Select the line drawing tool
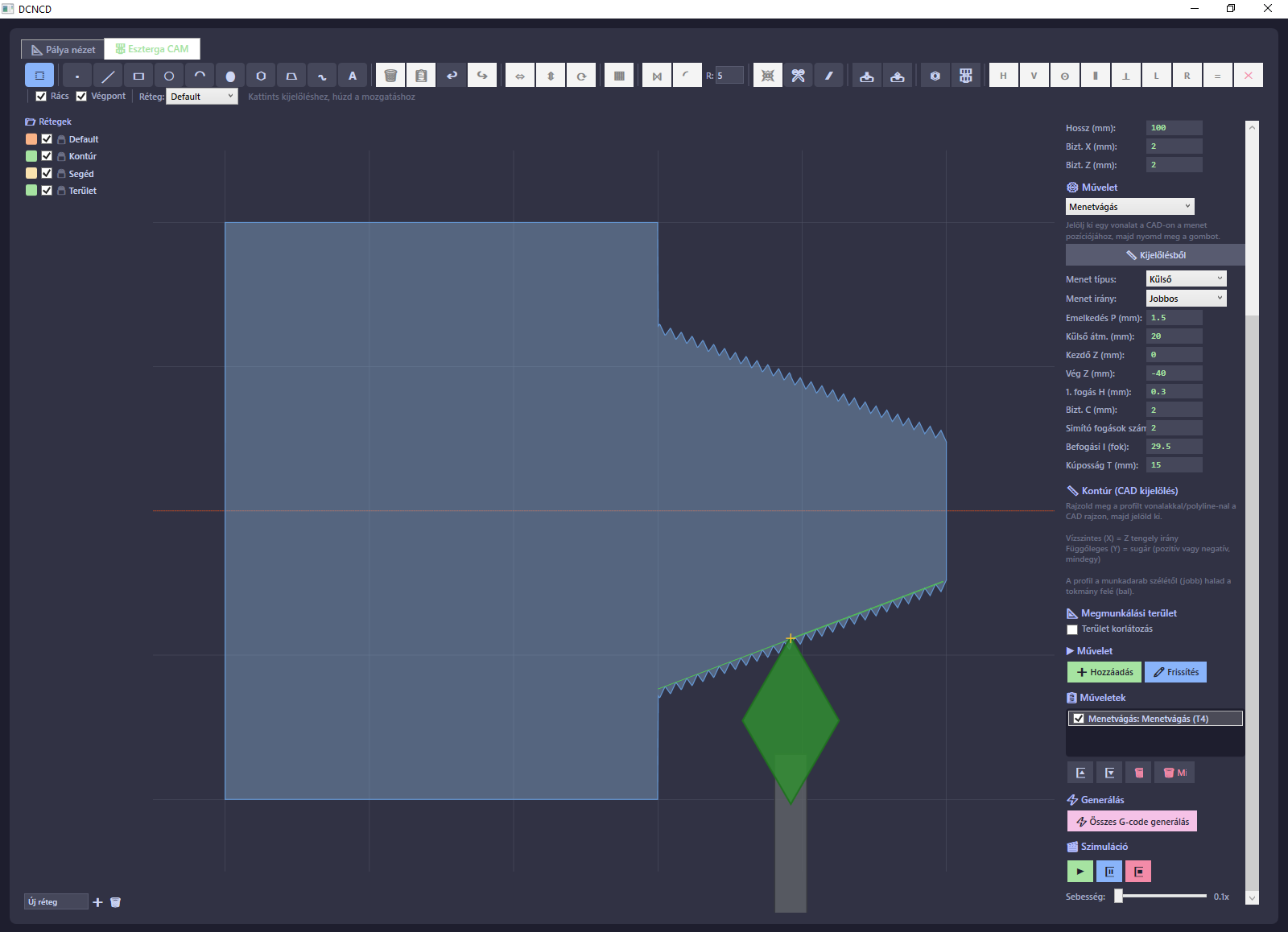Image resolution: width=1288 pixels, height=932 pixels. coord(108,76)
